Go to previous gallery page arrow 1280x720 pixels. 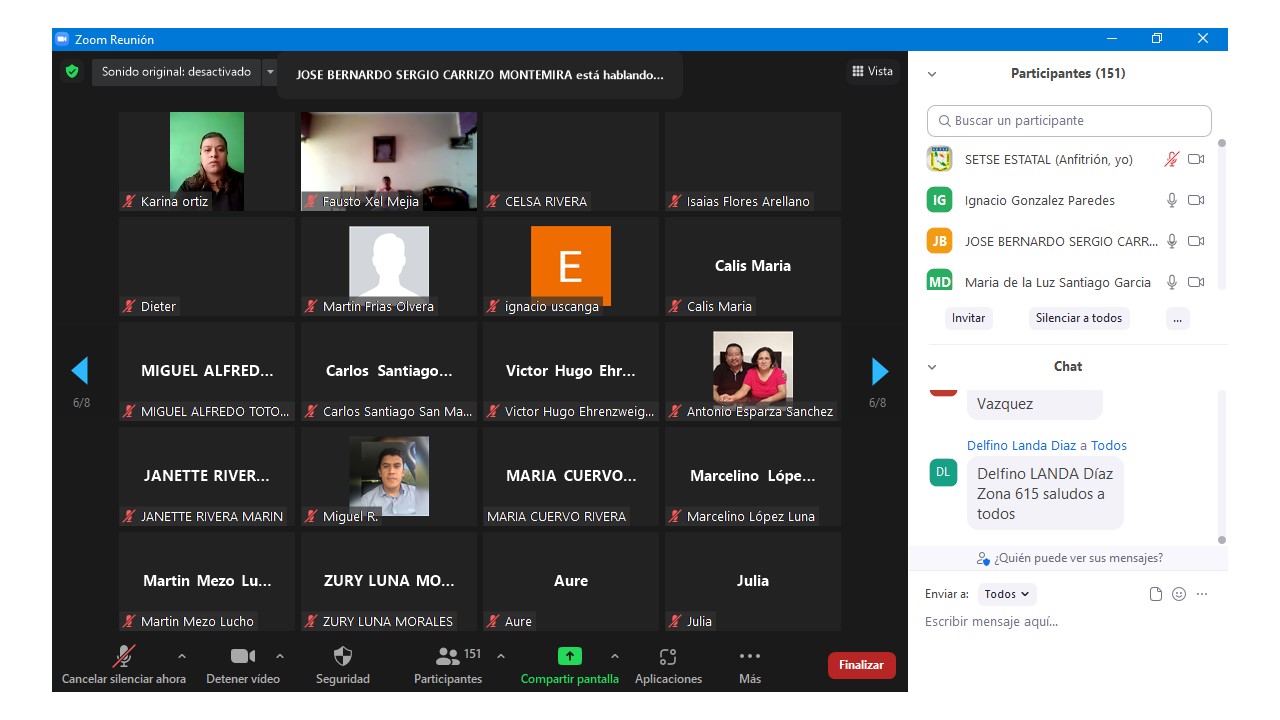point(80,371)
